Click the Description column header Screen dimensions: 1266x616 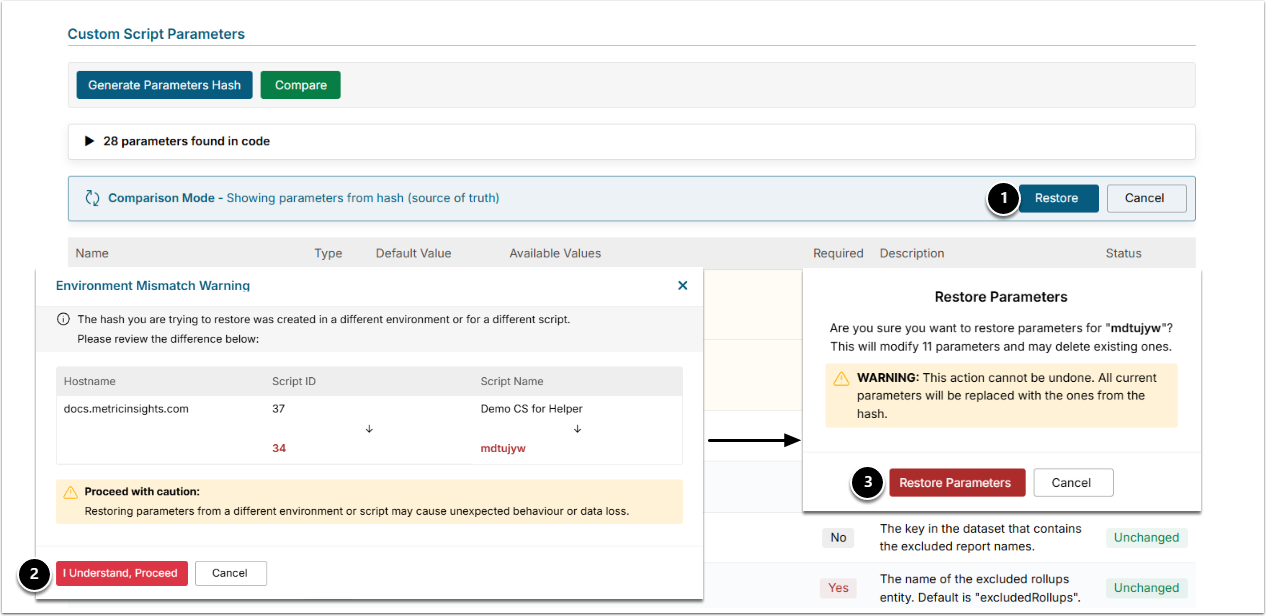(x=912, y=253)
